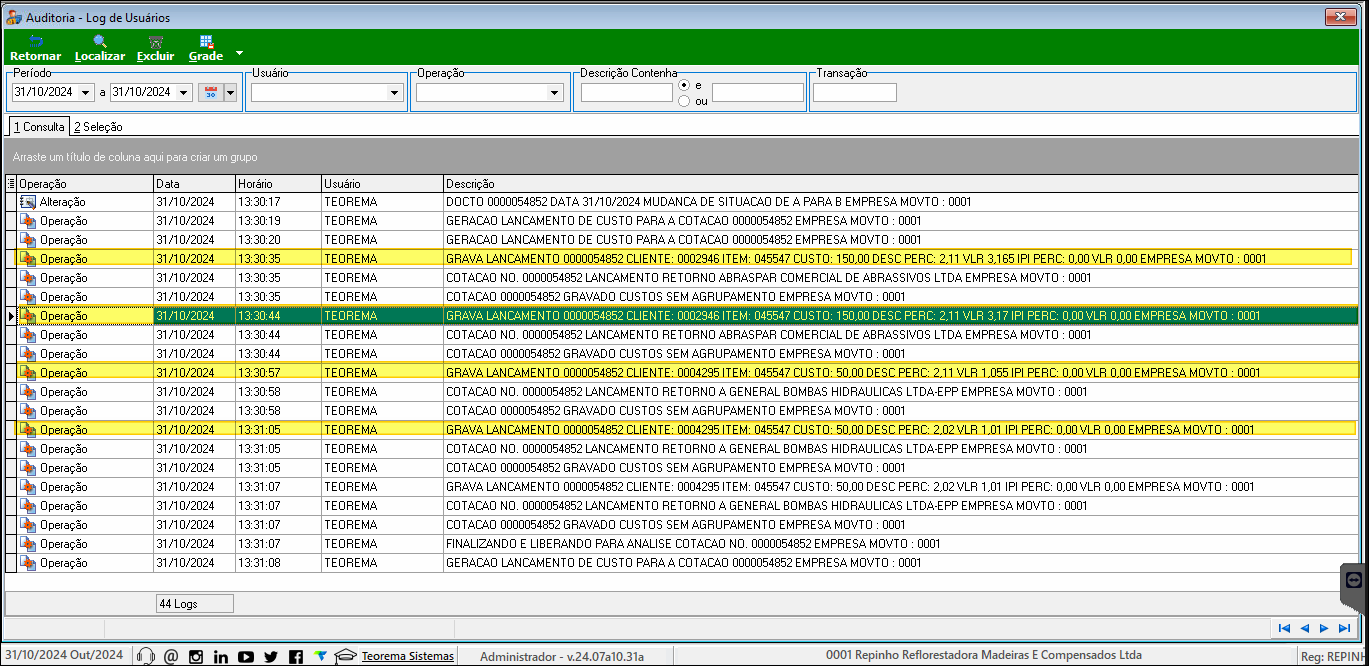This screenshot has width=1369, height=666.
Task: Open the end date dropdown in Período
Action: [183, 93]
